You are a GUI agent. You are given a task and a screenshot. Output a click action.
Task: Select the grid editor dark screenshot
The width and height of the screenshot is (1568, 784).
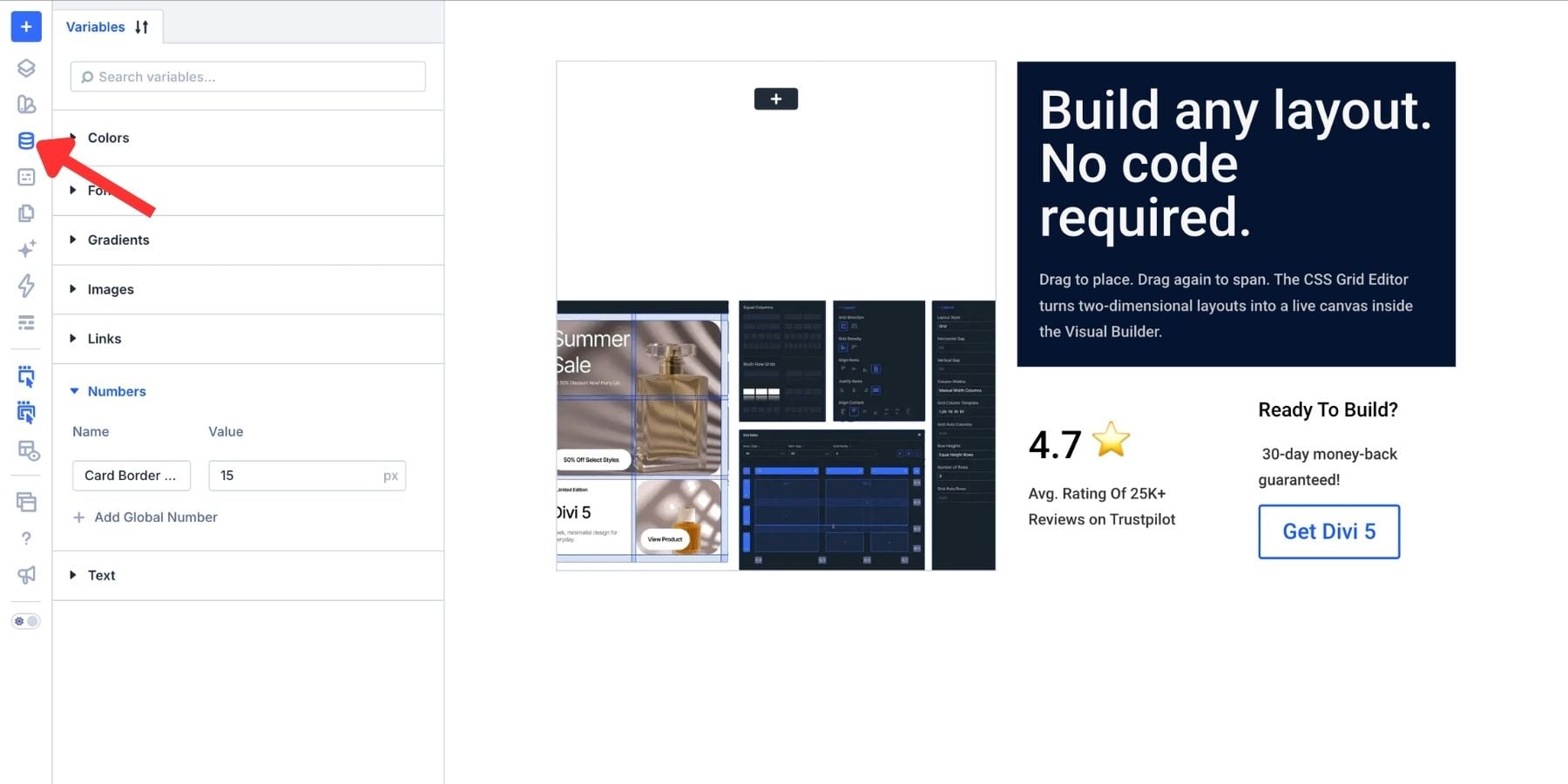point(832,499)
